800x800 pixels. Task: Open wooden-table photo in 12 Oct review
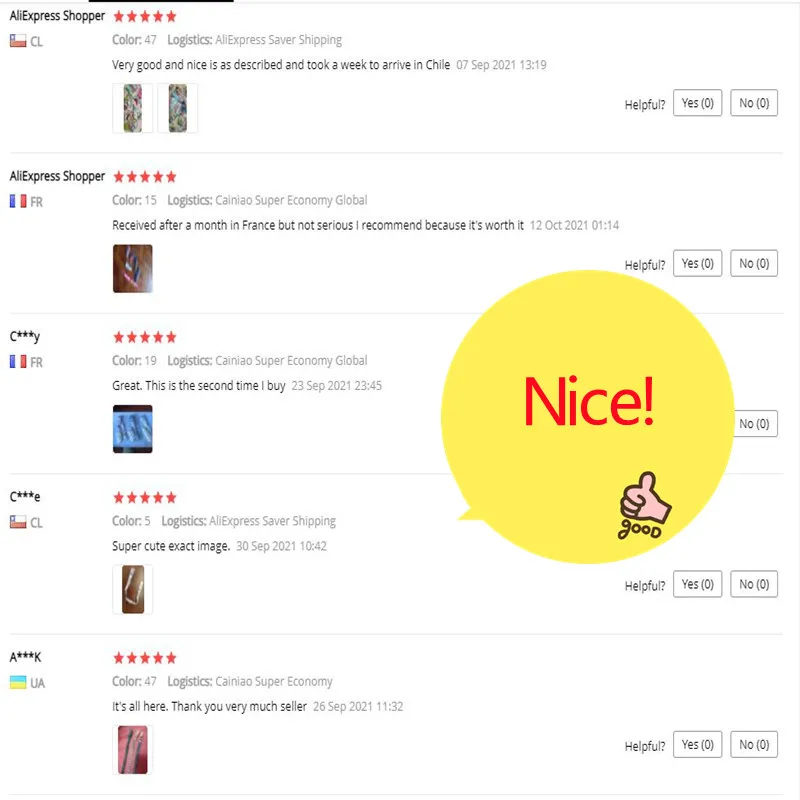pos(133,268)
